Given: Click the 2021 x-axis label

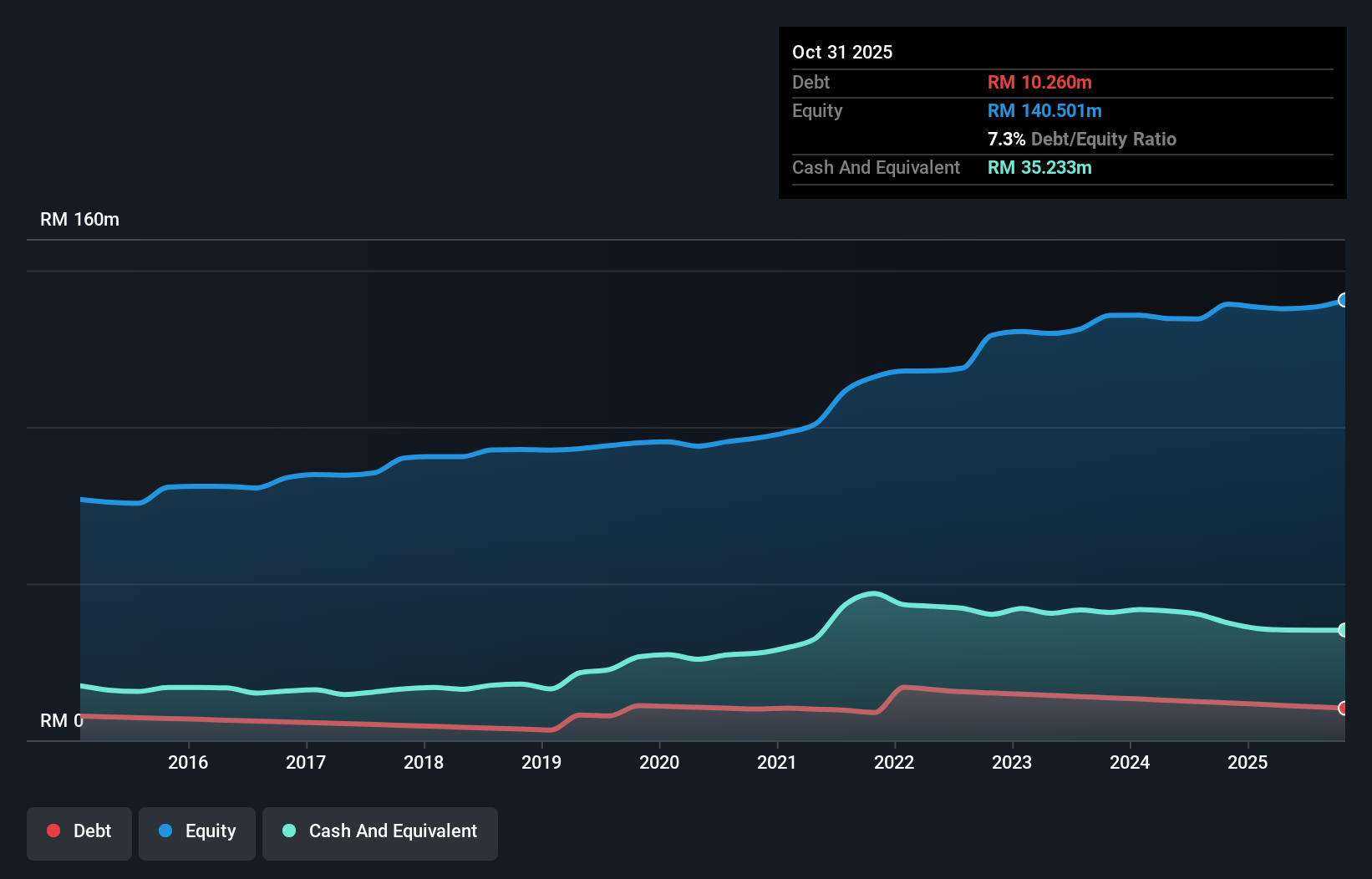Looking at the screenshot, I should [777, 762].
